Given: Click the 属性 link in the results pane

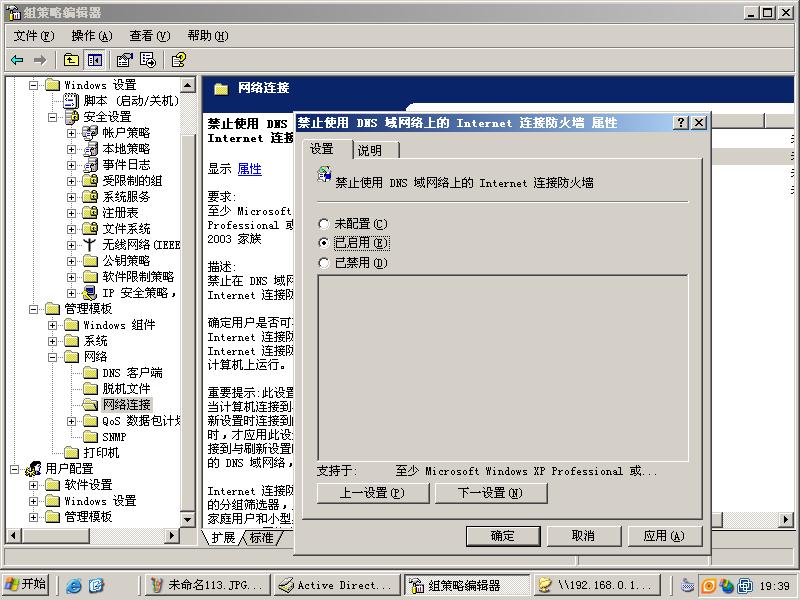Looking at the screenshot, I should (247, 169).
